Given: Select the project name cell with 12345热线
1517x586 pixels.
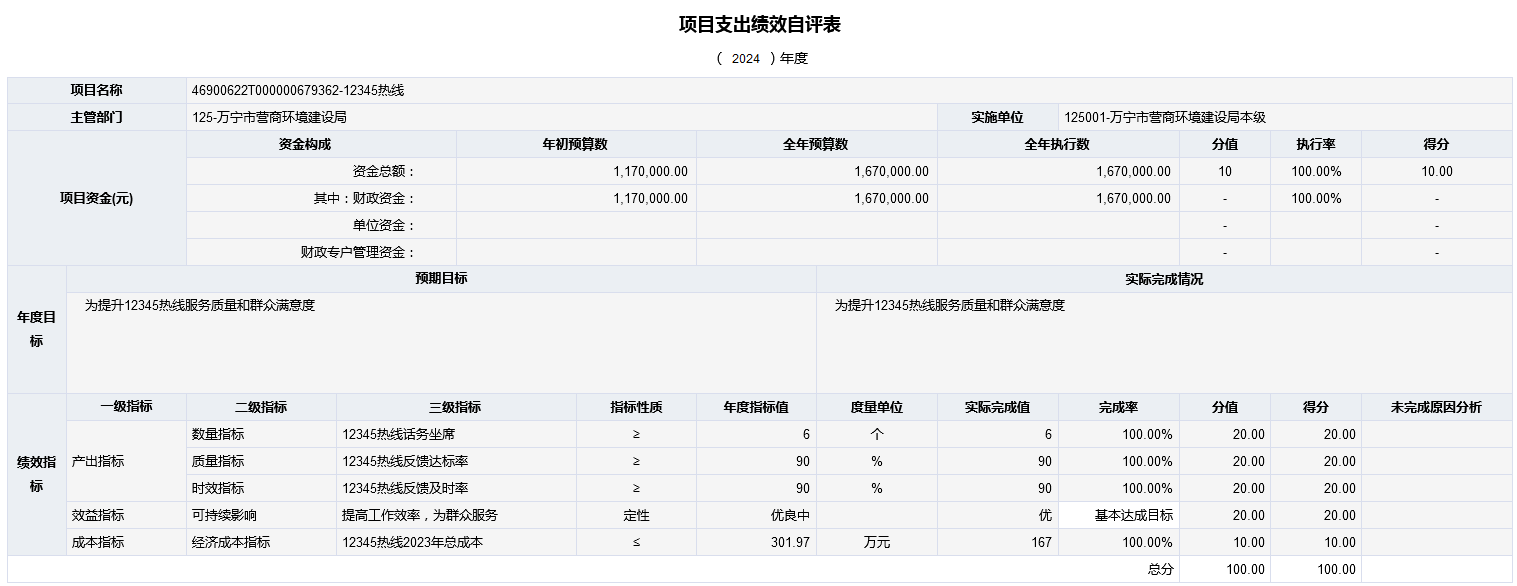Looking at the screenshot, I should point(298,91).
